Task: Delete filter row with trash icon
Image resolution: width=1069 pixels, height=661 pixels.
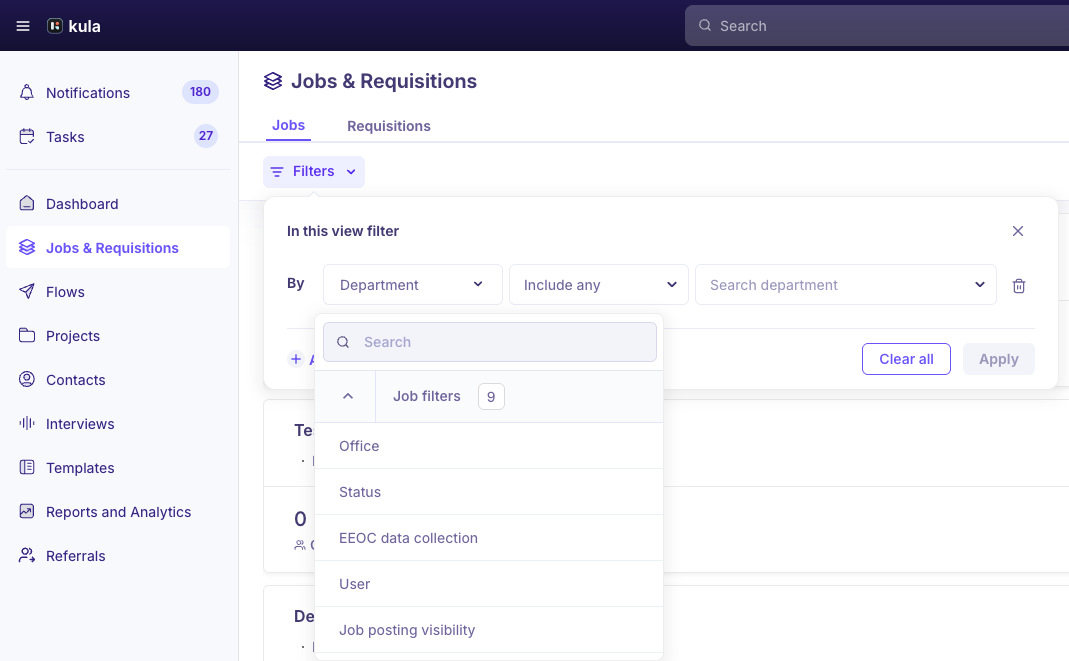Action: [1019, 286]
